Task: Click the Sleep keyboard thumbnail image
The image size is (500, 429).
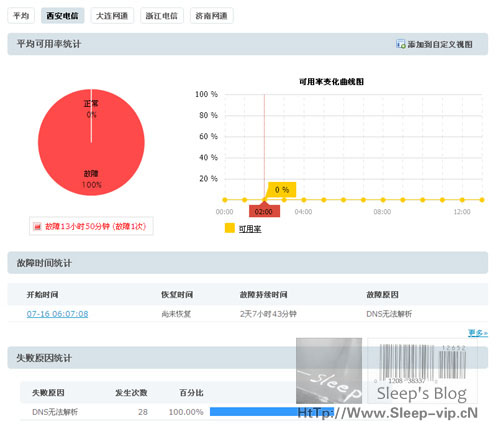Action: (x=329, y=371)
